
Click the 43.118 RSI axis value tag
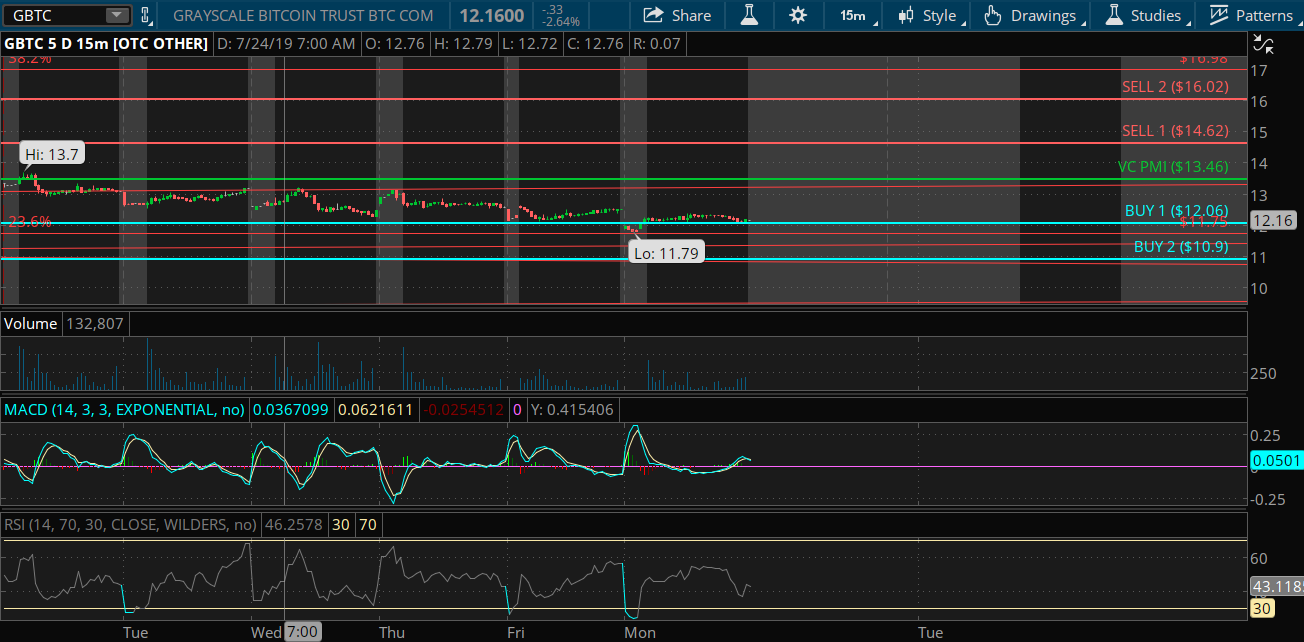1276,588
